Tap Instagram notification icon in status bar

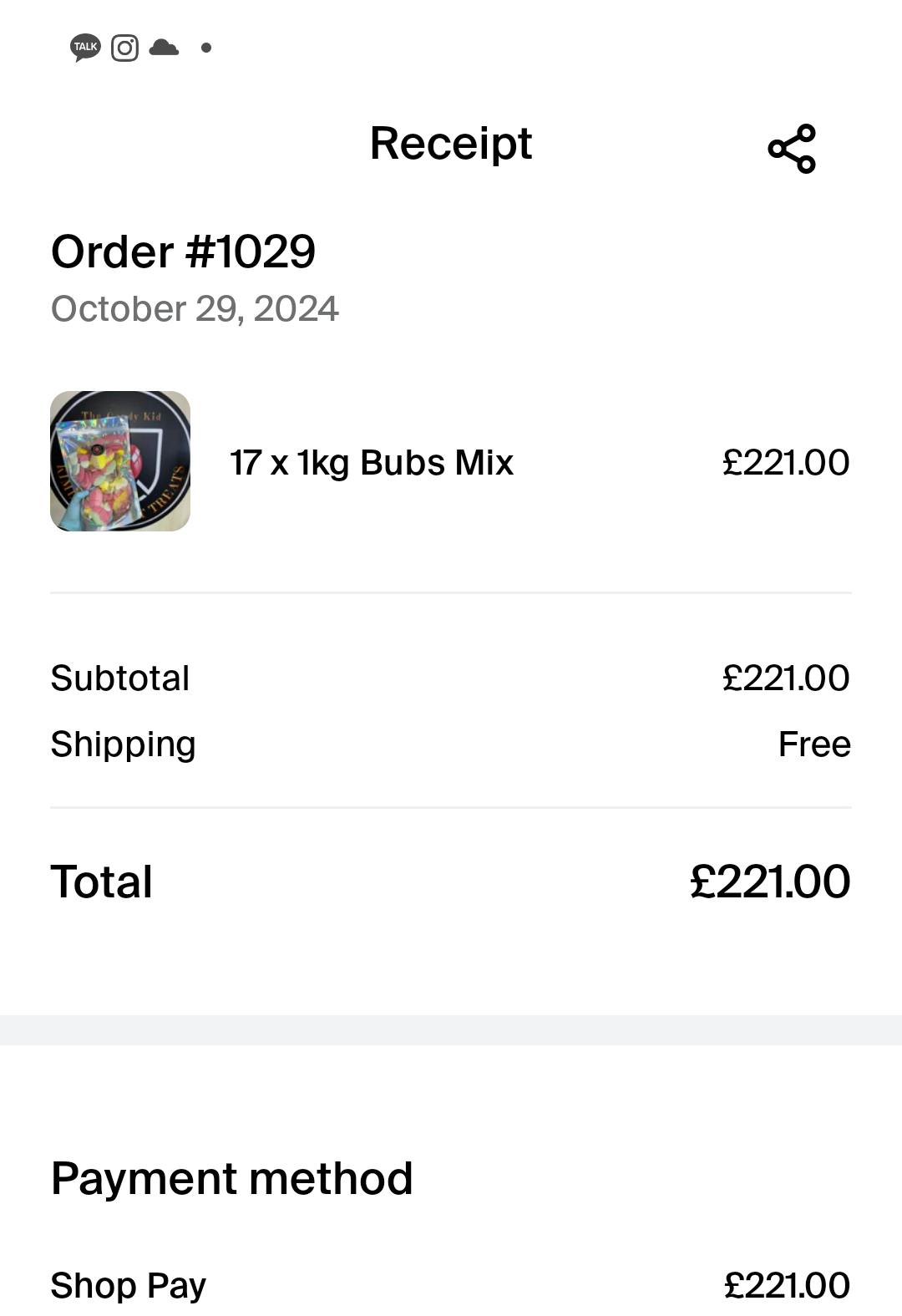[124, 48]
